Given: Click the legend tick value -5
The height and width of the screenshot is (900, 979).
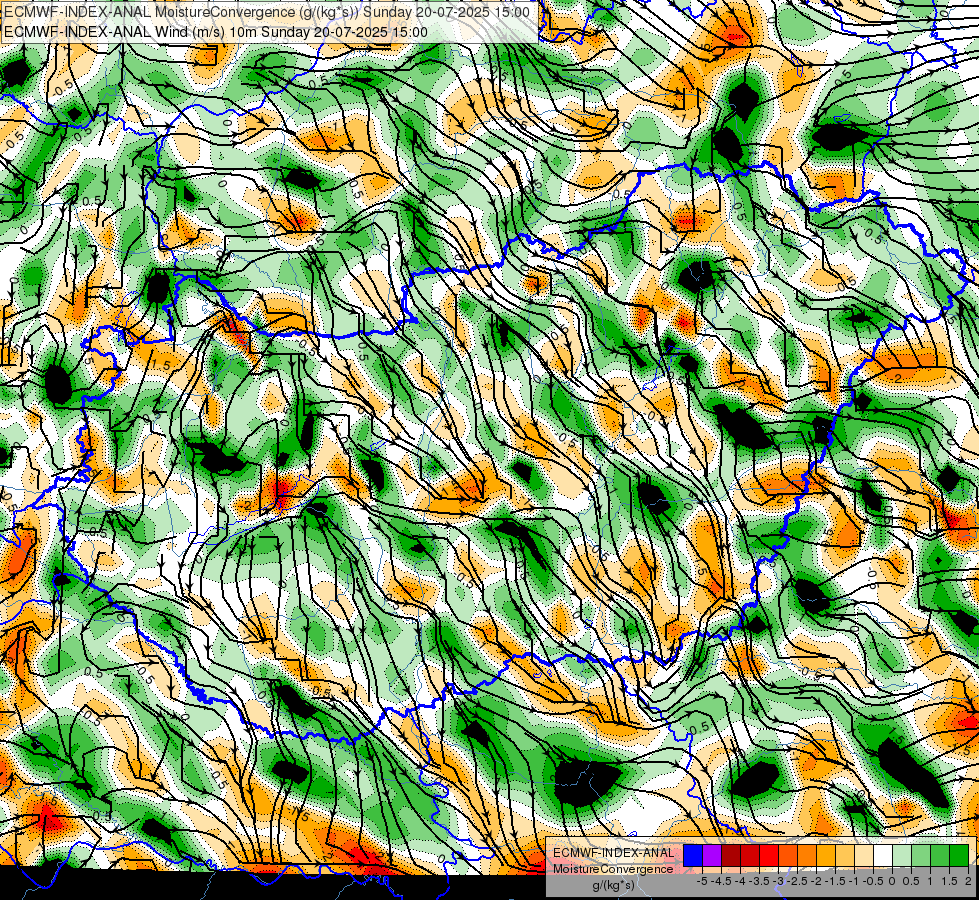Looking at the screenshot, I should click(702, 881).
